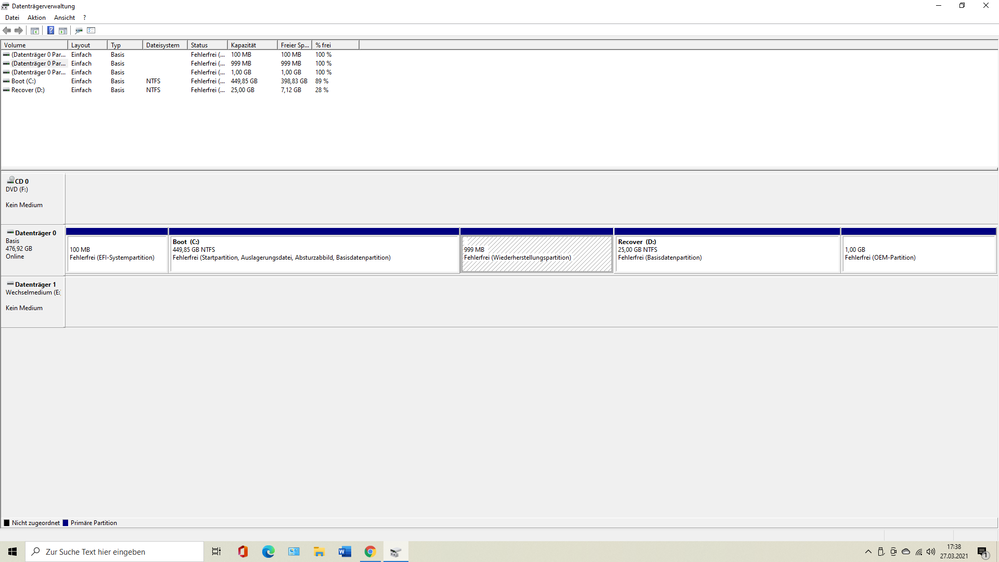Open File Explorer from the taskbar

(x=319, y=552)
